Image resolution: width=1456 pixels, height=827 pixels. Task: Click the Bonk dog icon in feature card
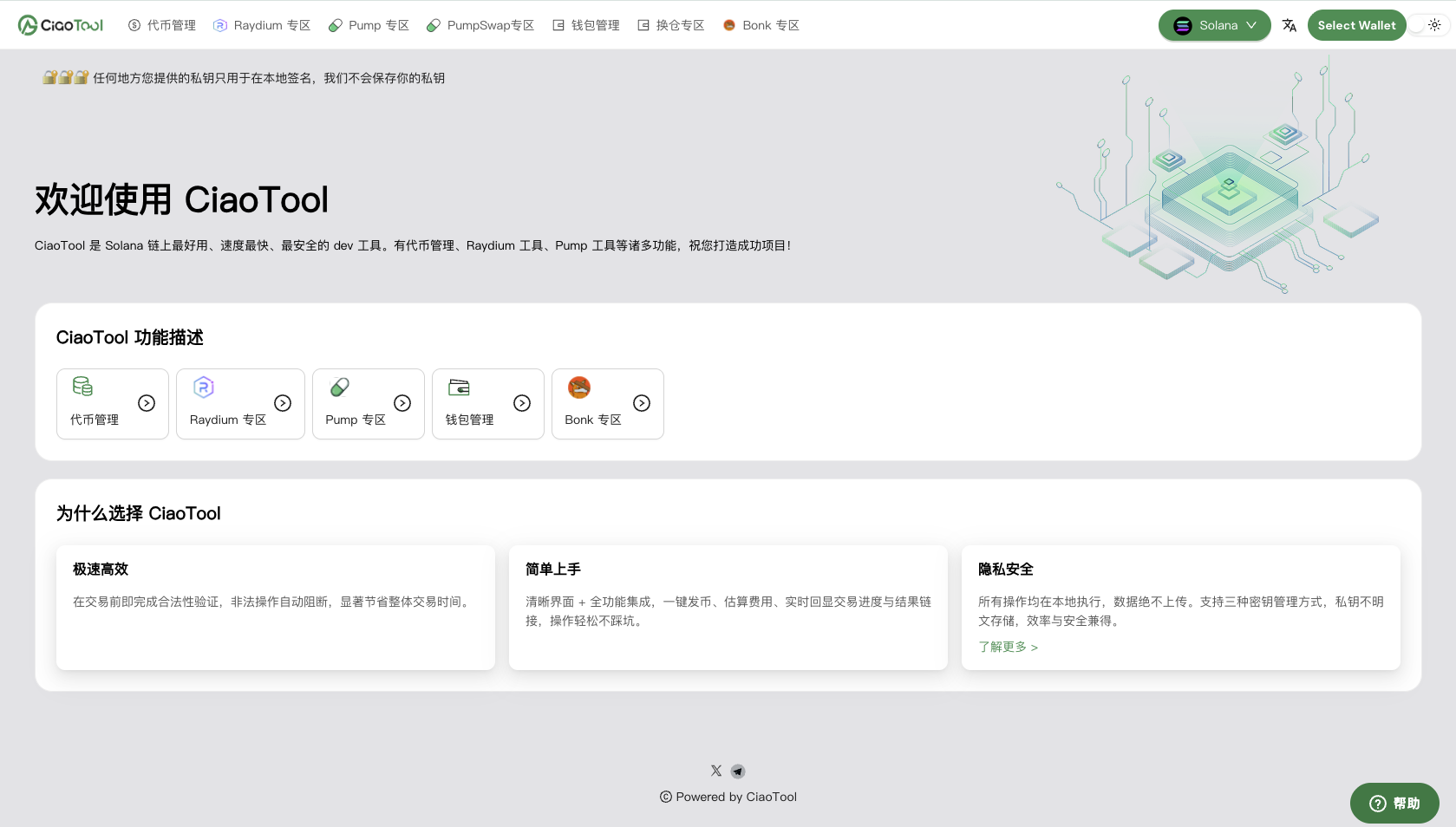pos(579,387)
